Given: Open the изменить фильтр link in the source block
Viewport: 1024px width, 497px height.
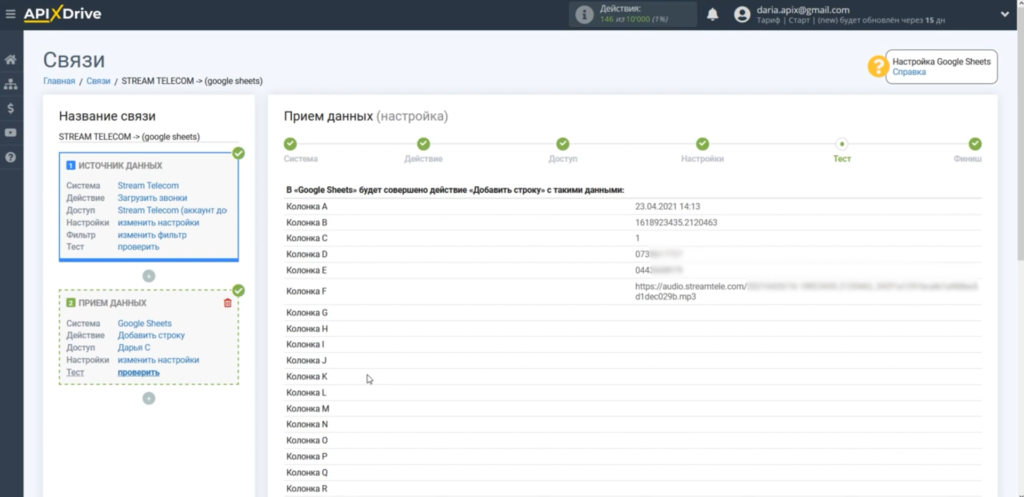Looking at the screenshot, I should click(152, 234).
